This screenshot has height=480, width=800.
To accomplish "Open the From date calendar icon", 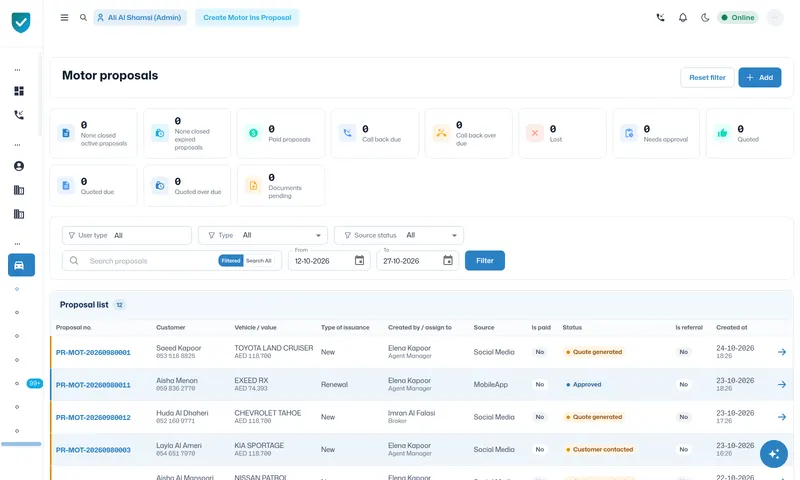I will 359,261.
